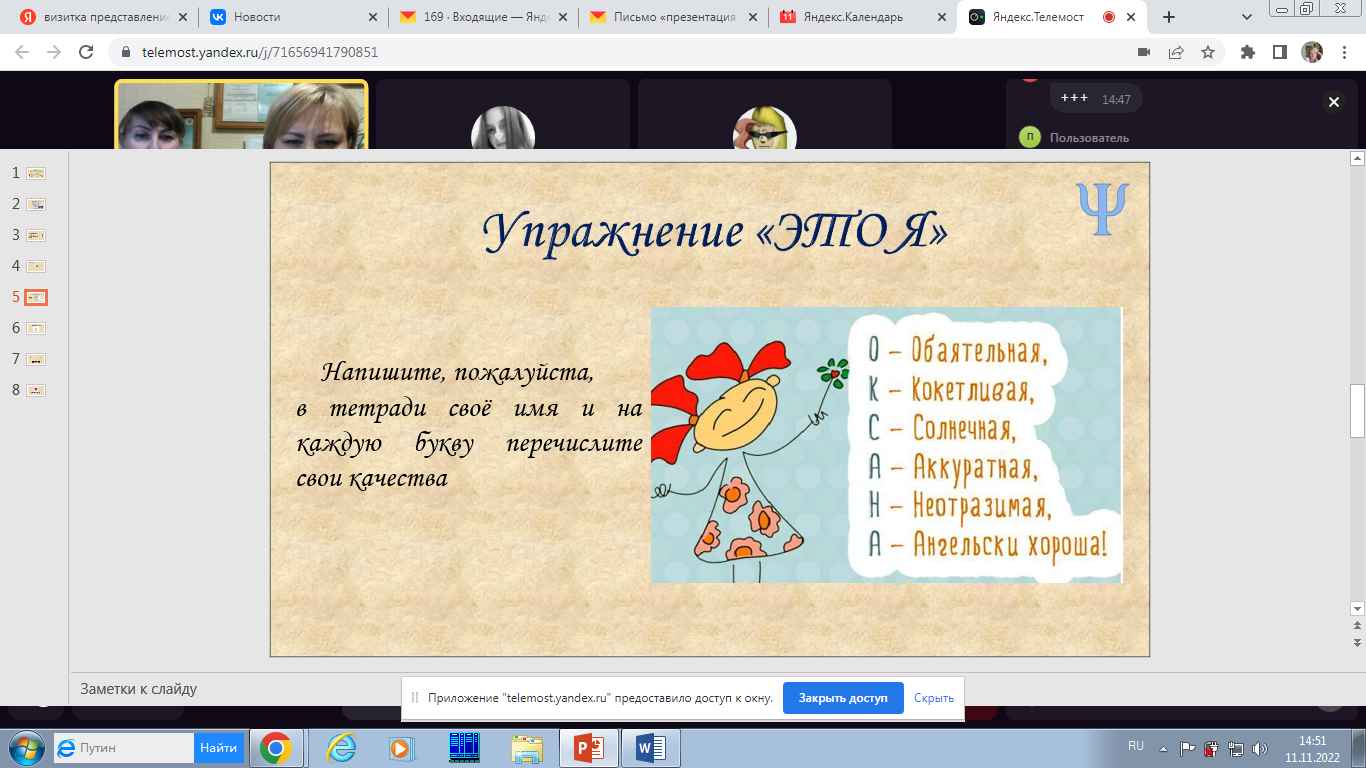This screenshot has width=1366, height=768.
Task: Click the blue Psi symbol on slide
Action: pyautogui.click(x=1102, y=209)
